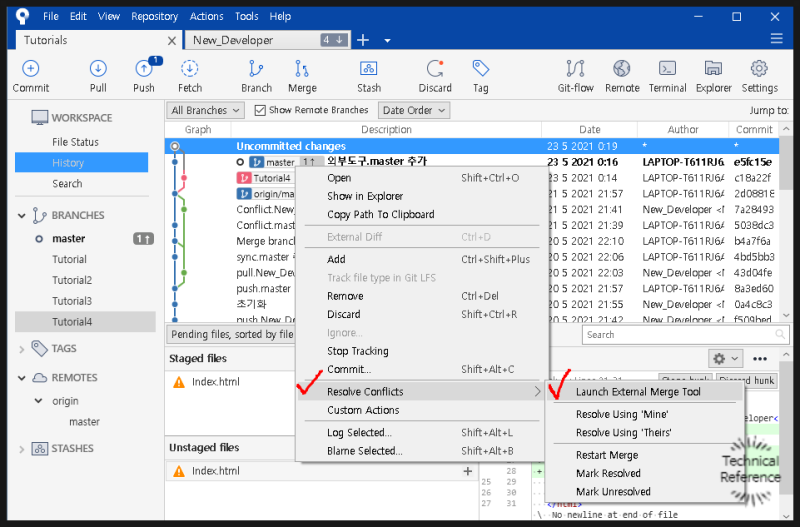Viewport: 800px width, 527px height.
Task: Open the Repository menu
Action: click(154, 16)
